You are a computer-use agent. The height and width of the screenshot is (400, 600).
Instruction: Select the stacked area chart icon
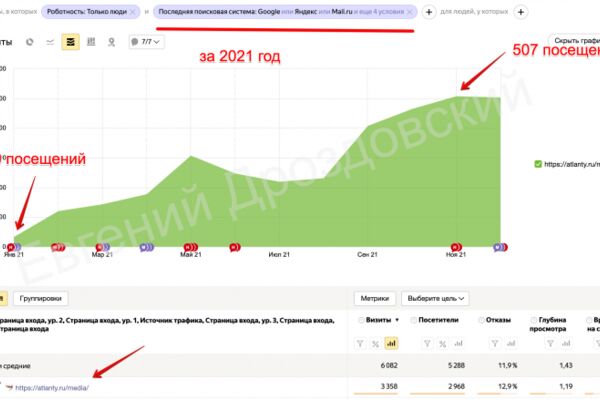(70, 42)
